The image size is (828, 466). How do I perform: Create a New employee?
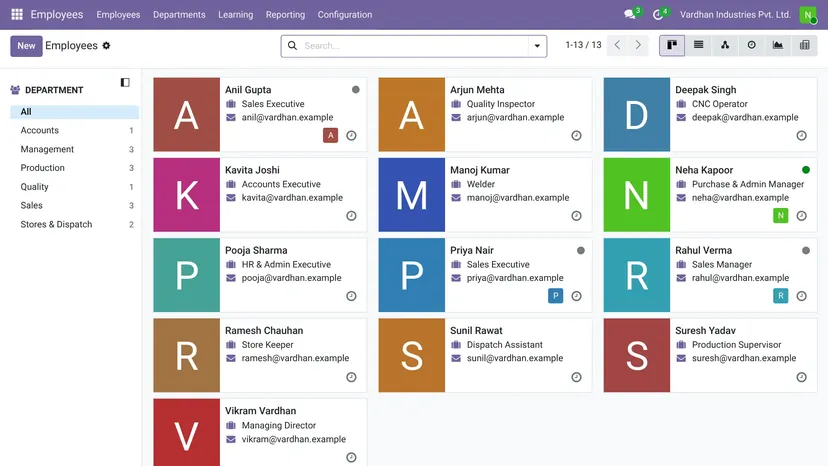coord(26,45)
